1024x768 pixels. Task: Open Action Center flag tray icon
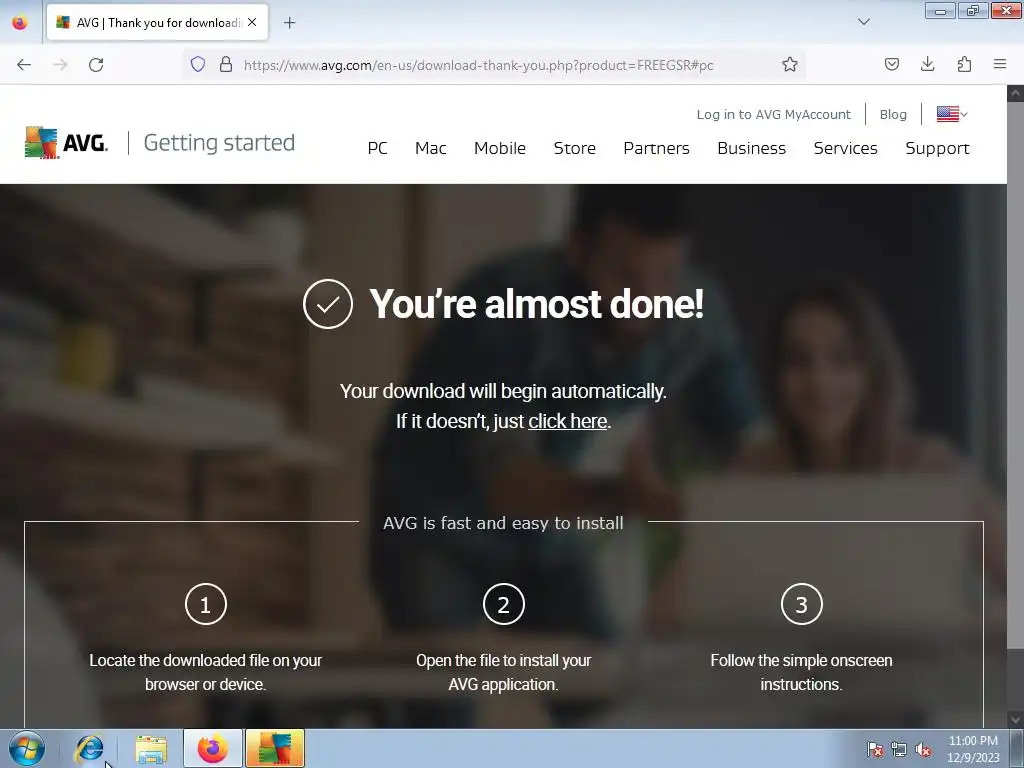click(874, 749)
